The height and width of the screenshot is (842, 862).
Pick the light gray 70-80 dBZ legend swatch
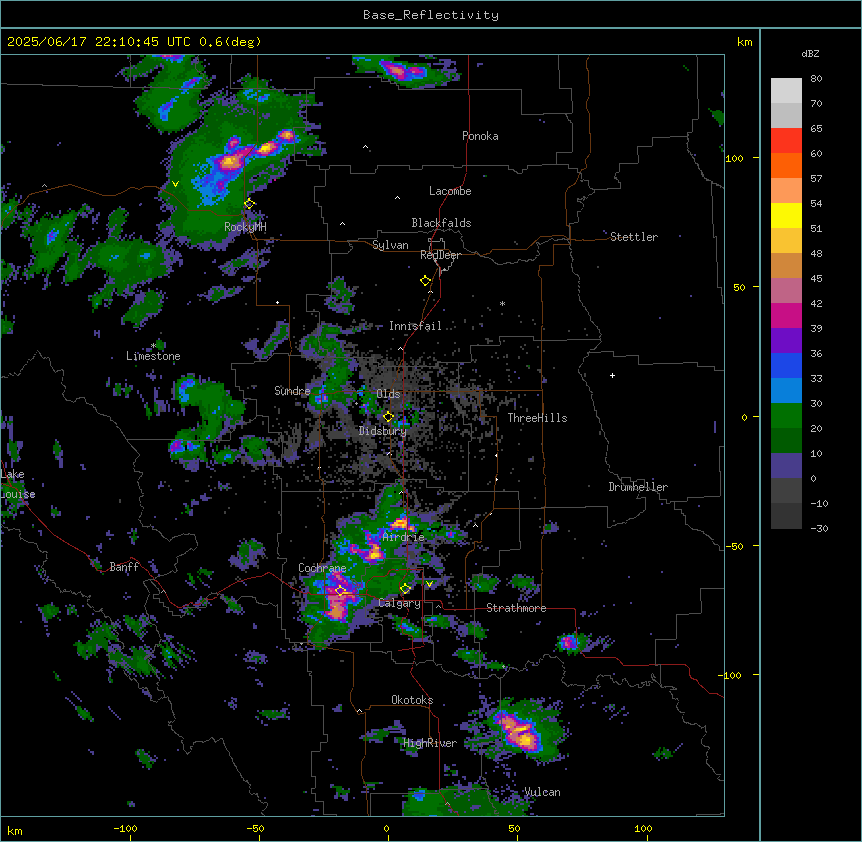[786, 91]
